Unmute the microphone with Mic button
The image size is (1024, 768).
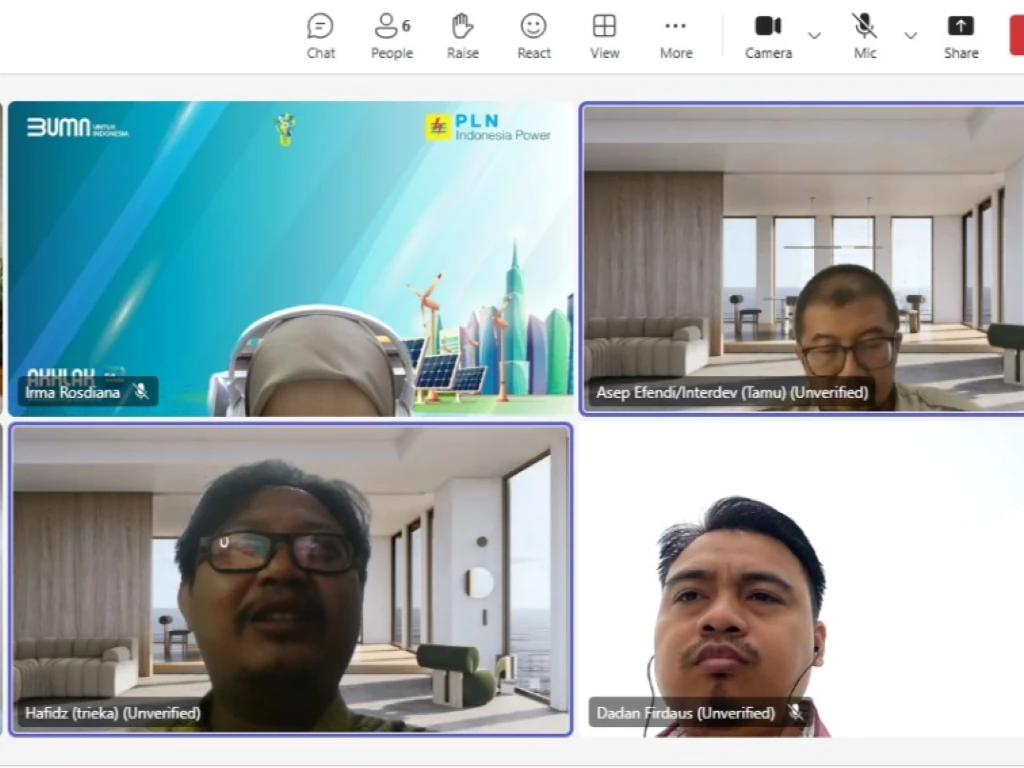click(x=864, y=36)
